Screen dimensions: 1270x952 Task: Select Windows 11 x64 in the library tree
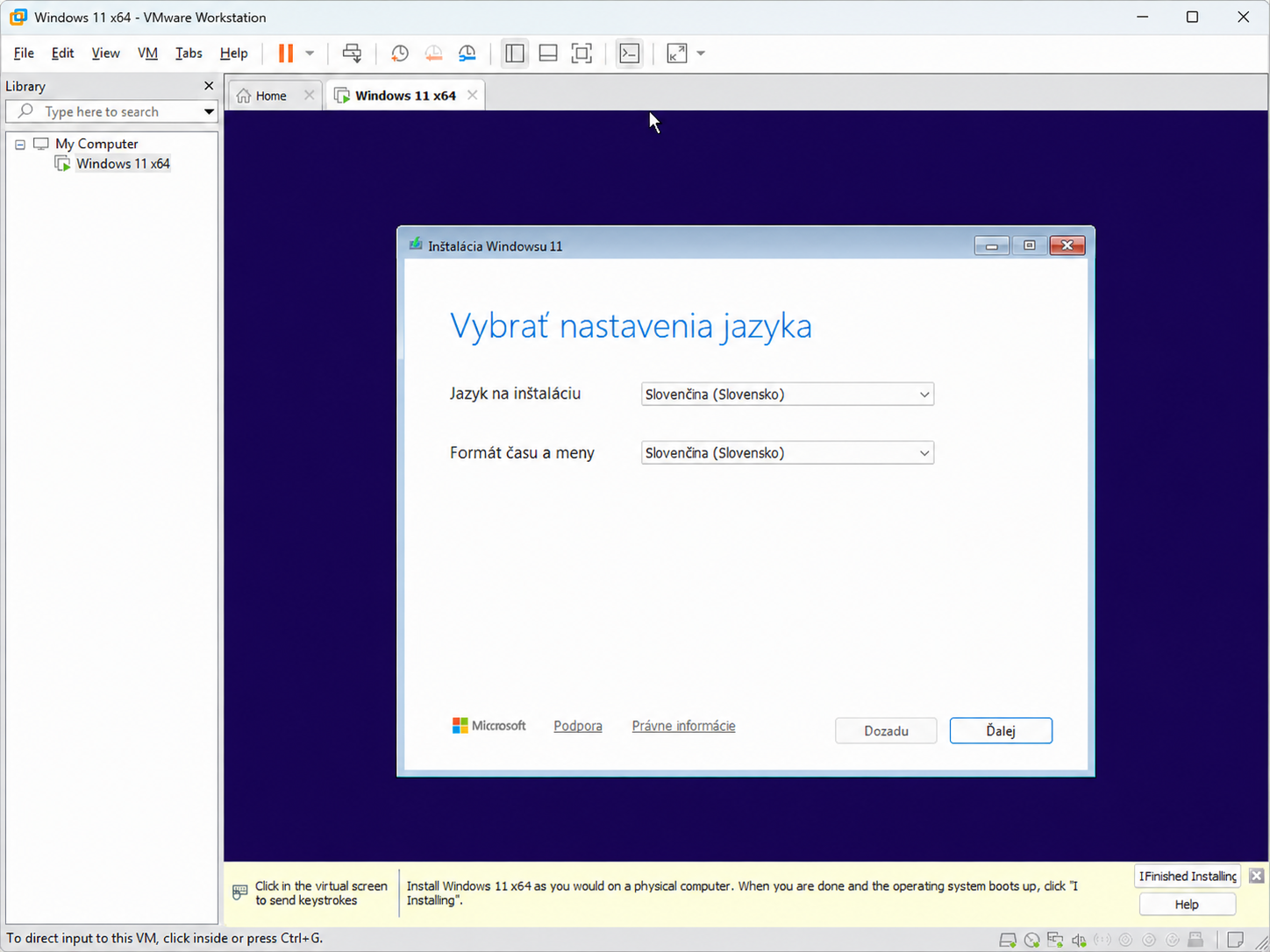click(123, 164)
